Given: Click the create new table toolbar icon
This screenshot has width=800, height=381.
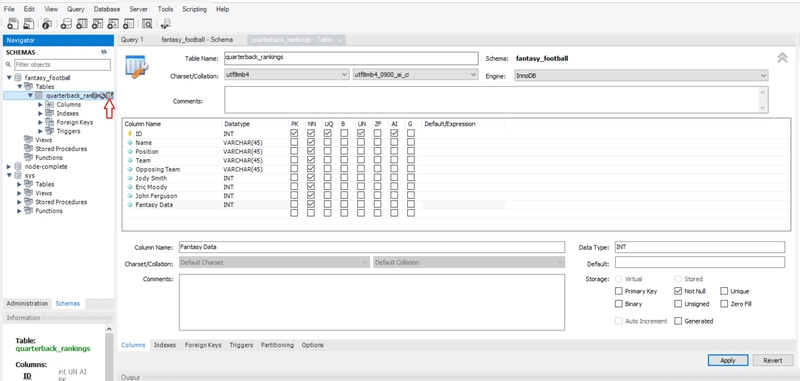Looking at the screenshot, I should 82,23.
